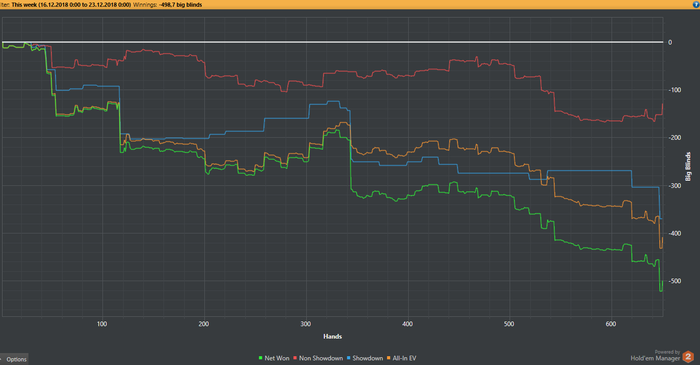Click the 'Winnings: -498,7 big blinds' text
The height and width of the screenshot is (365, 700).
(x=167, y=4)
